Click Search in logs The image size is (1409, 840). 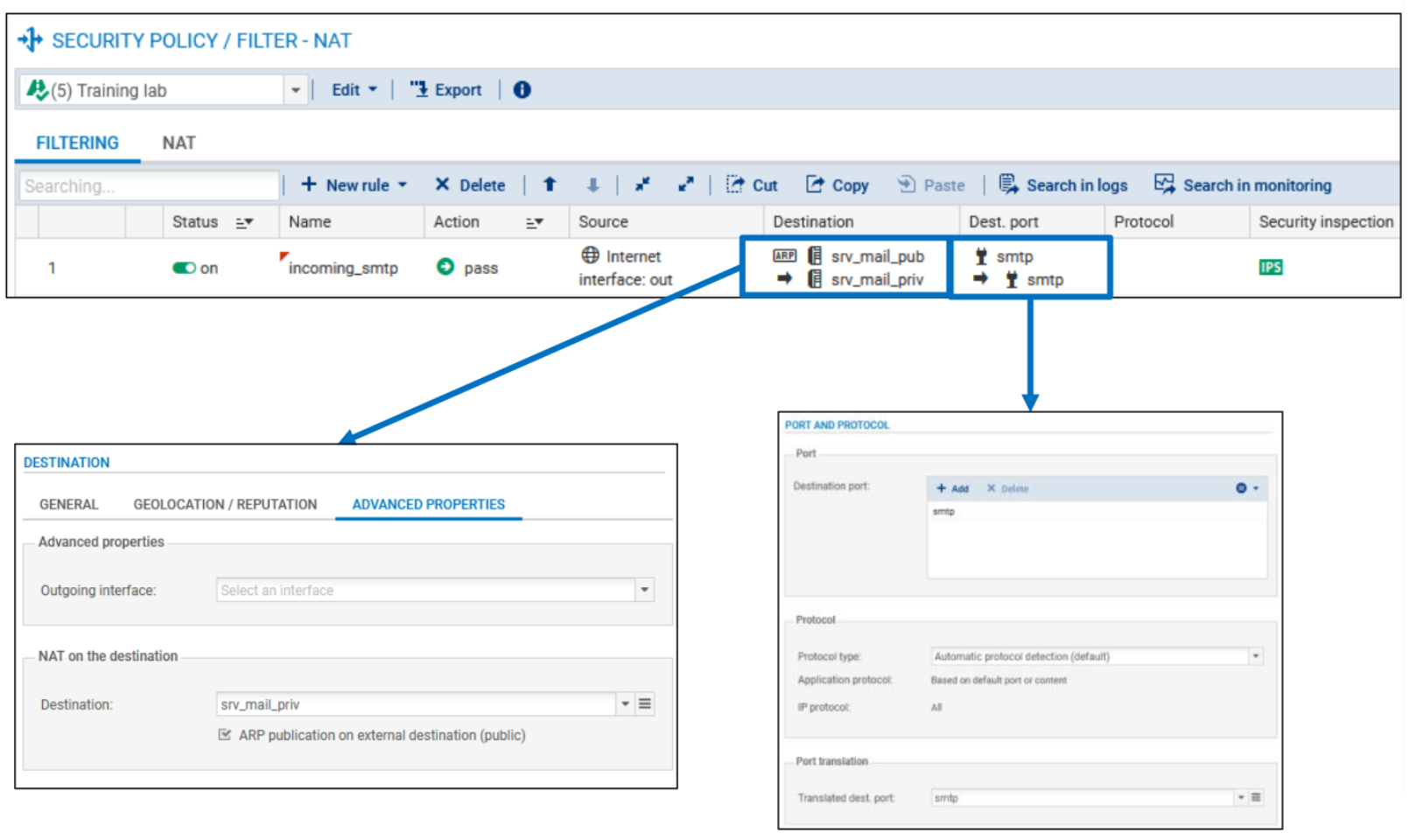click(x=1063, y=185)
